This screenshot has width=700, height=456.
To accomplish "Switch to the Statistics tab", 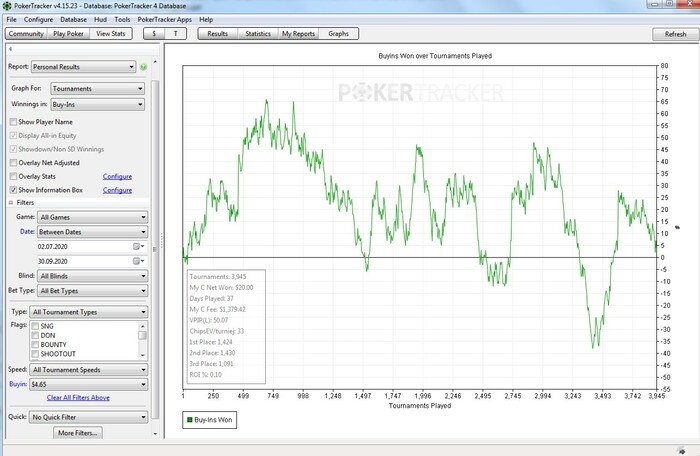I will point(258,34).
